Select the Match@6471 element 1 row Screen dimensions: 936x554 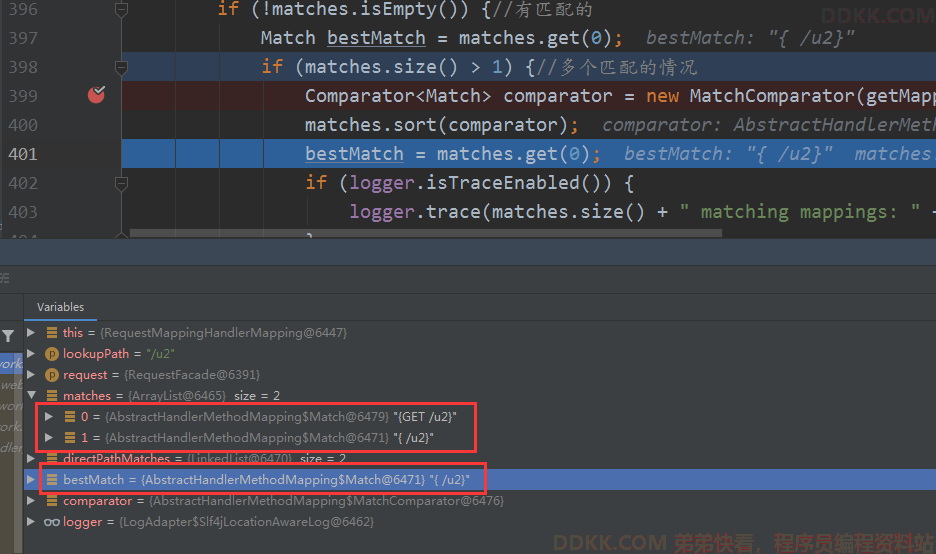pos(480,438)
